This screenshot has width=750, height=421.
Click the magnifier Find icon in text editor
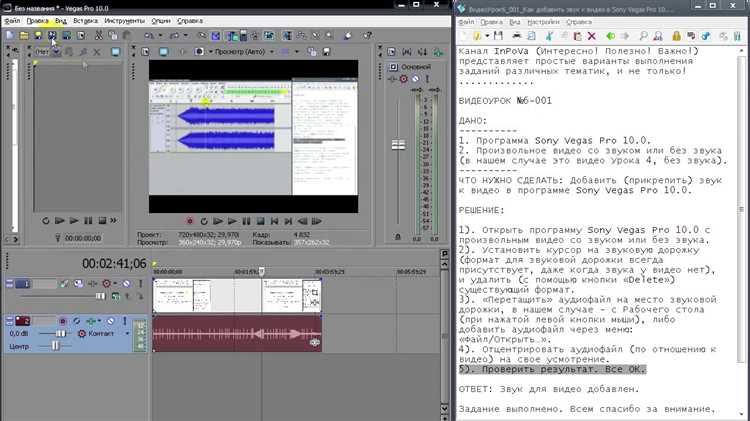[643, 36]
